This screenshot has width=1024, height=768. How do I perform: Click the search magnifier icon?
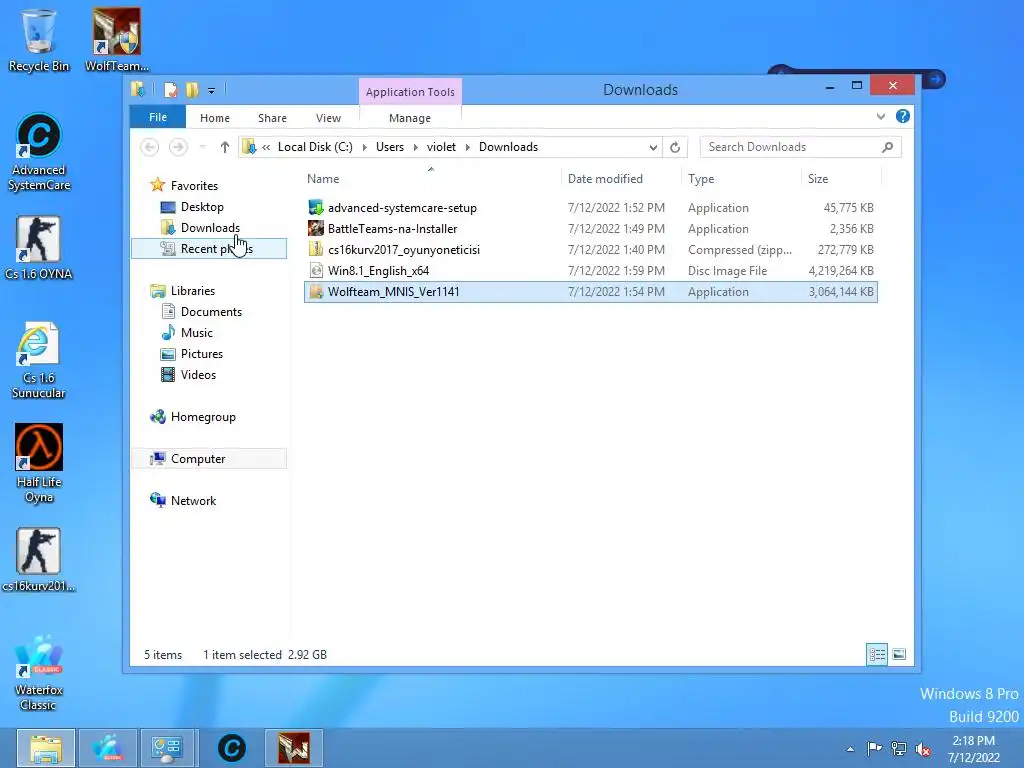click(887, 147)
